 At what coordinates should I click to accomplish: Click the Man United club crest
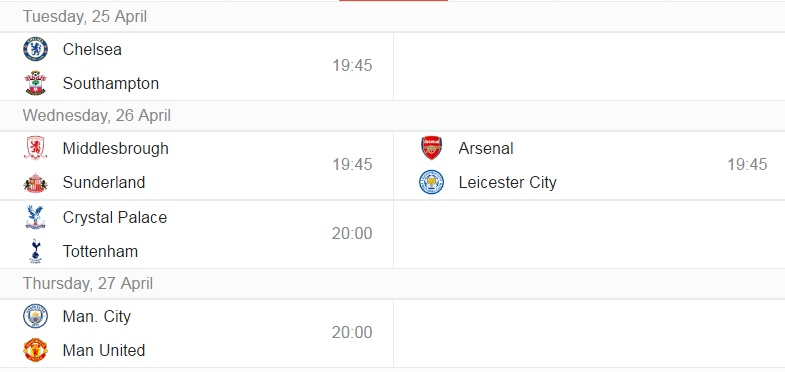(x=36, y=350)
